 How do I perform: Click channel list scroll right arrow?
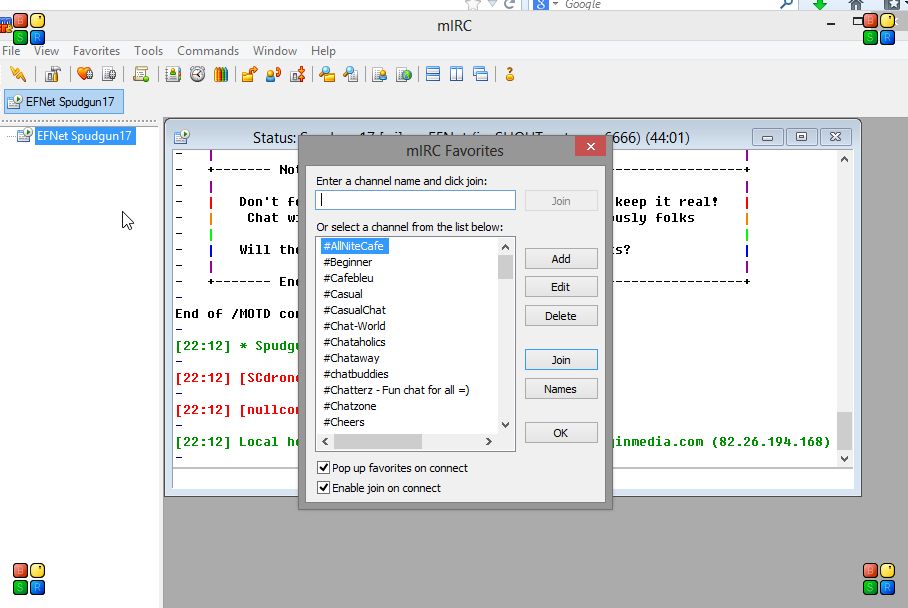click(x=489, y=441)
